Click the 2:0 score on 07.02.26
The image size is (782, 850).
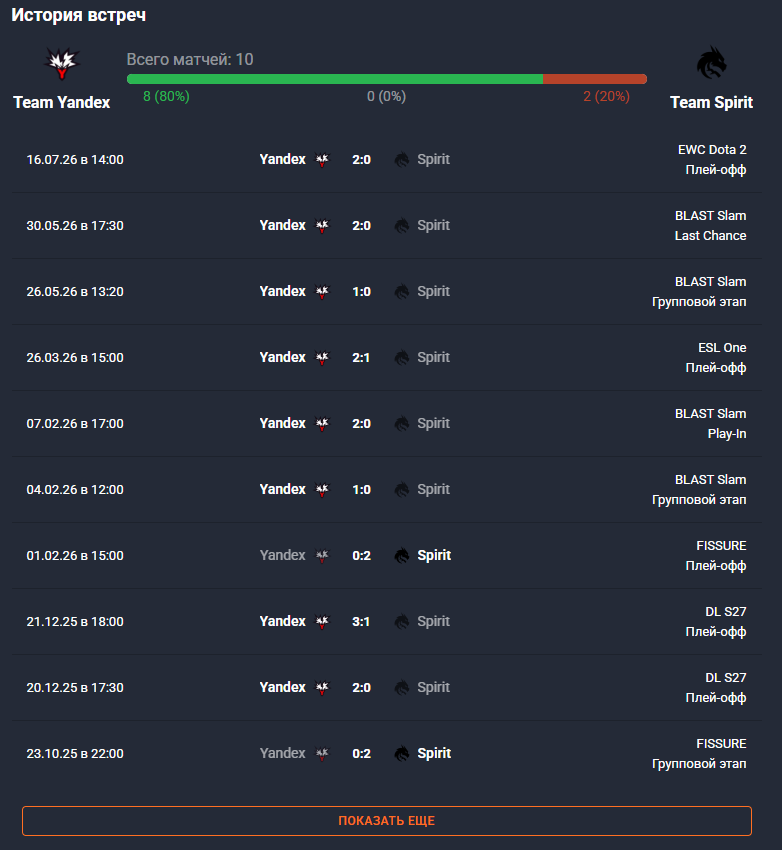[x=361, y=424]
